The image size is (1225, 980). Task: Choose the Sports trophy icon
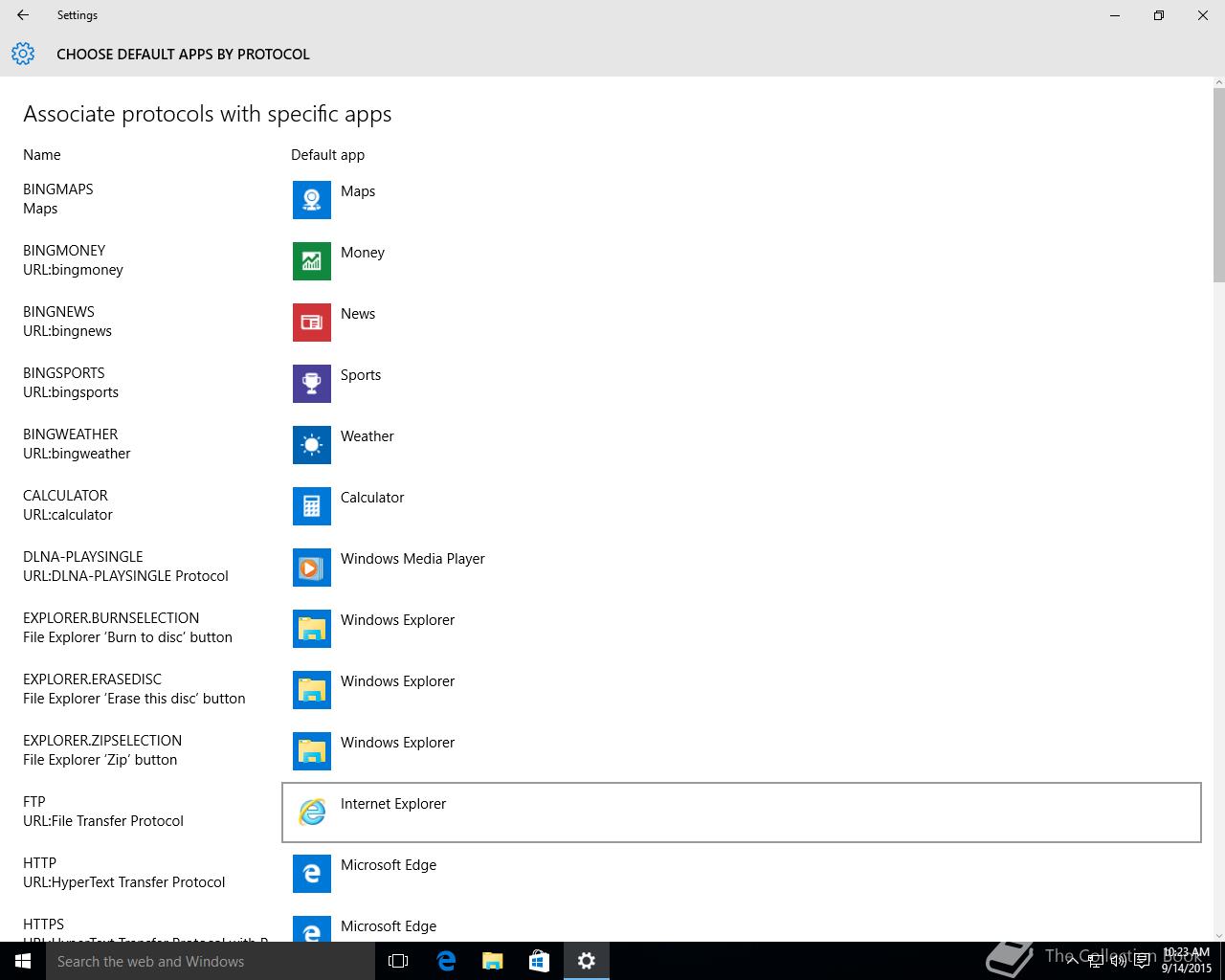(x=311, y=384)
